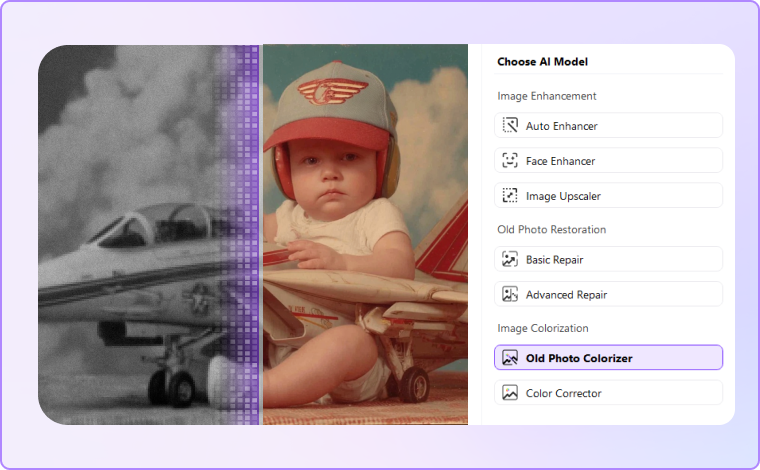This screenshot has height=470, width=760.
Task: Pick the Color Corrector label
Action: click(x=563, y=393)
